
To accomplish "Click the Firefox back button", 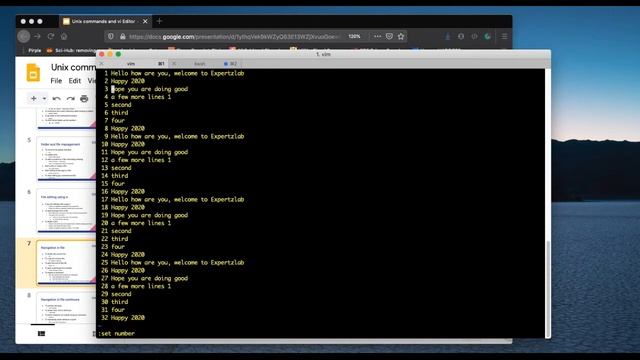I will click(24, 36).
